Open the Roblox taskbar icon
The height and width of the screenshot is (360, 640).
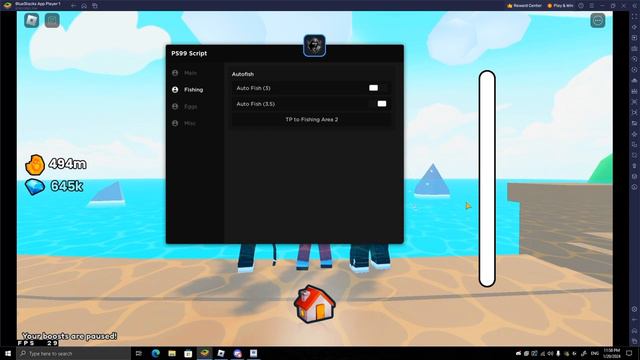point(221,353)
